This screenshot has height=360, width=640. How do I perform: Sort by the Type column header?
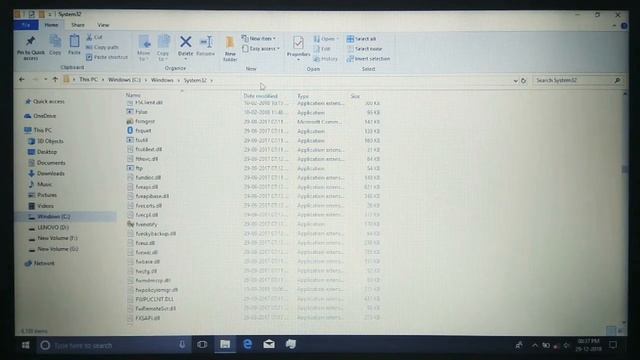coord(303,96)
